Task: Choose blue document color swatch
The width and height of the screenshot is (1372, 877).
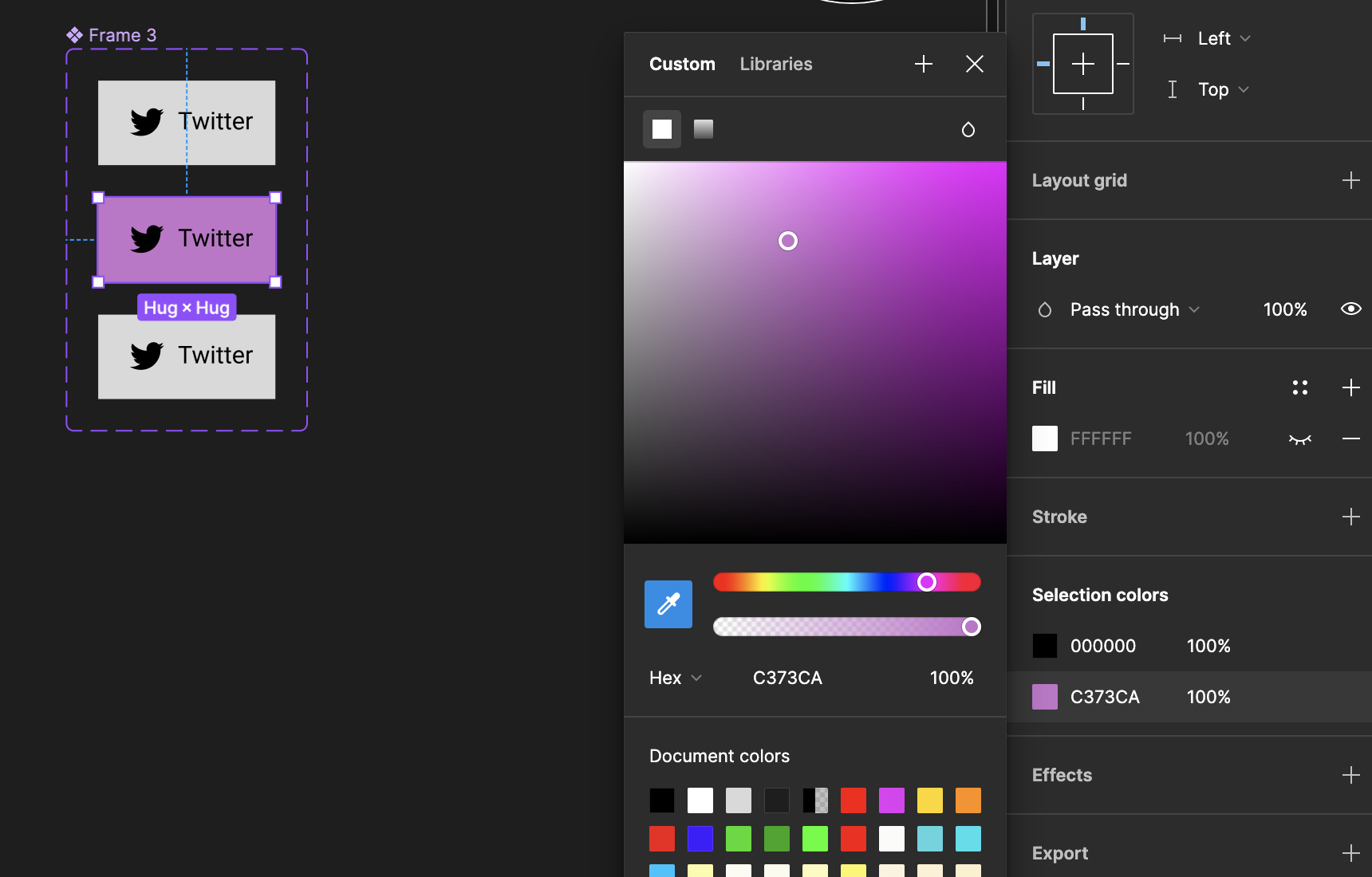Action: [x=700, y=839]
